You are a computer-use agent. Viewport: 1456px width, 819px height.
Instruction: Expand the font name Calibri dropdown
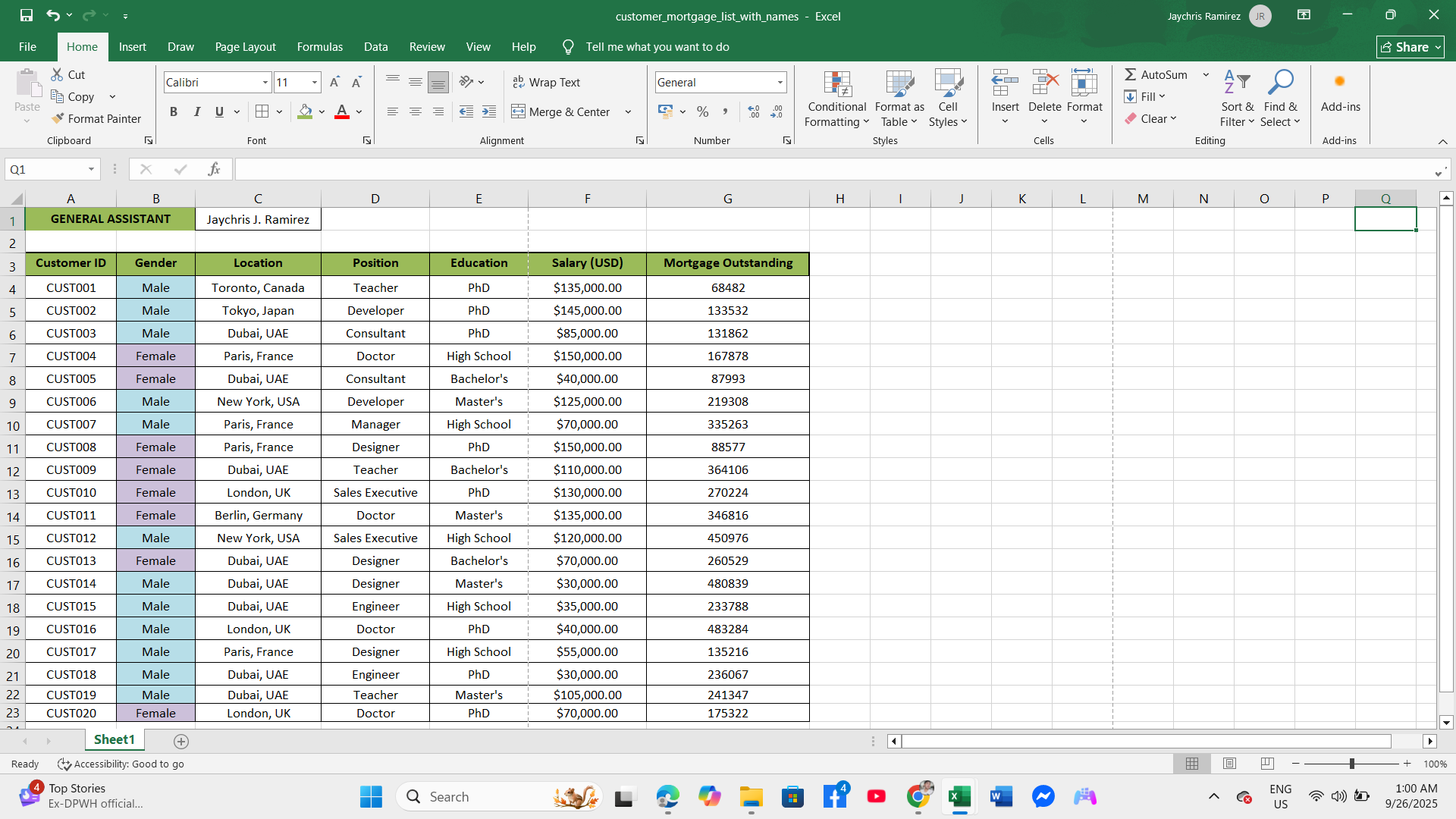(x=265, y=82)
